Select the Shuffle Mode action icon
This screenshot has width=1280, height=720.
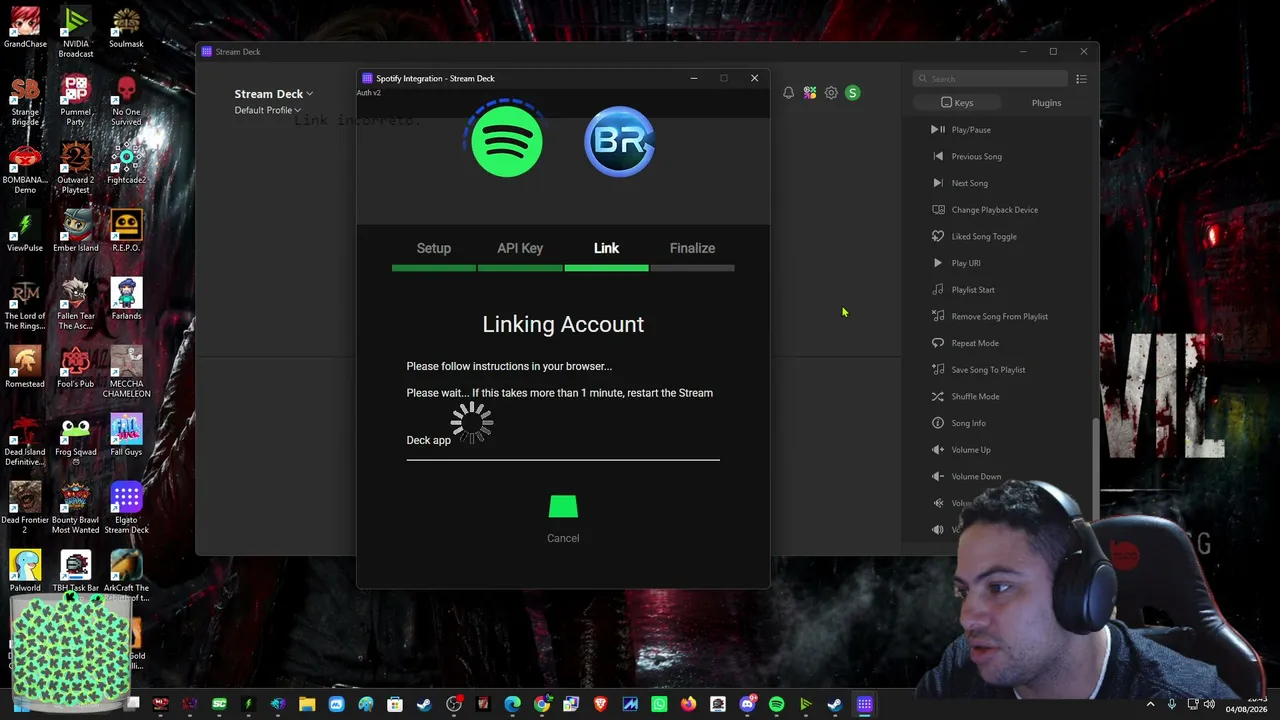coord(937,396)
